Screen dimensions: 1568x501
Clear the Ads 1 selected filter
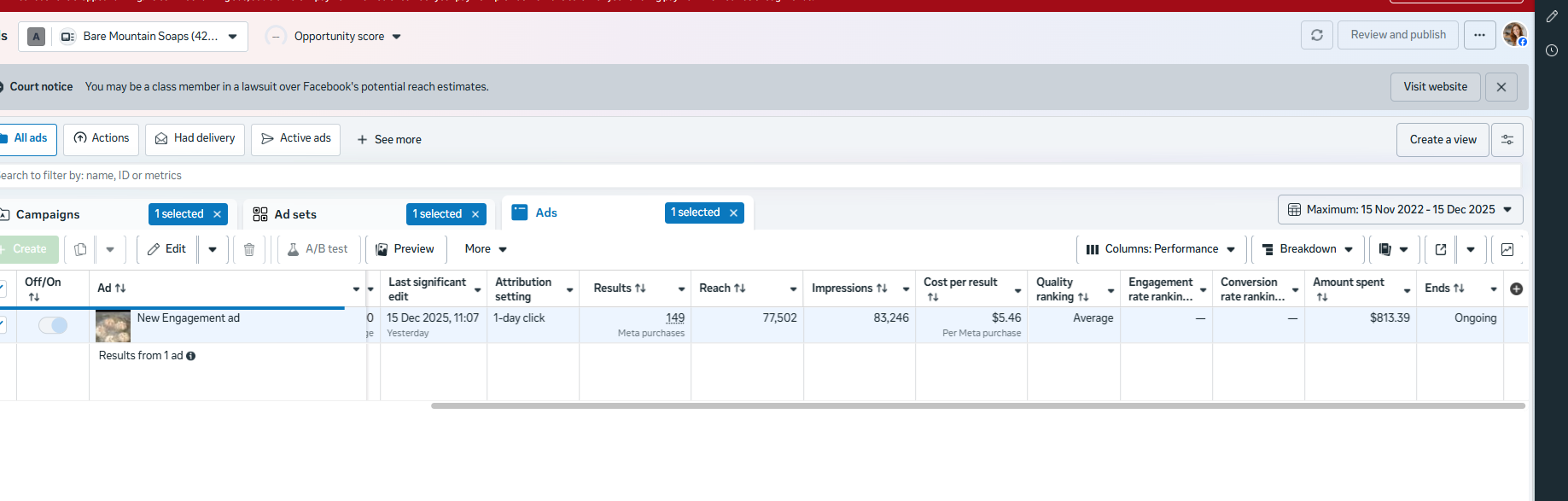[733, 213]
